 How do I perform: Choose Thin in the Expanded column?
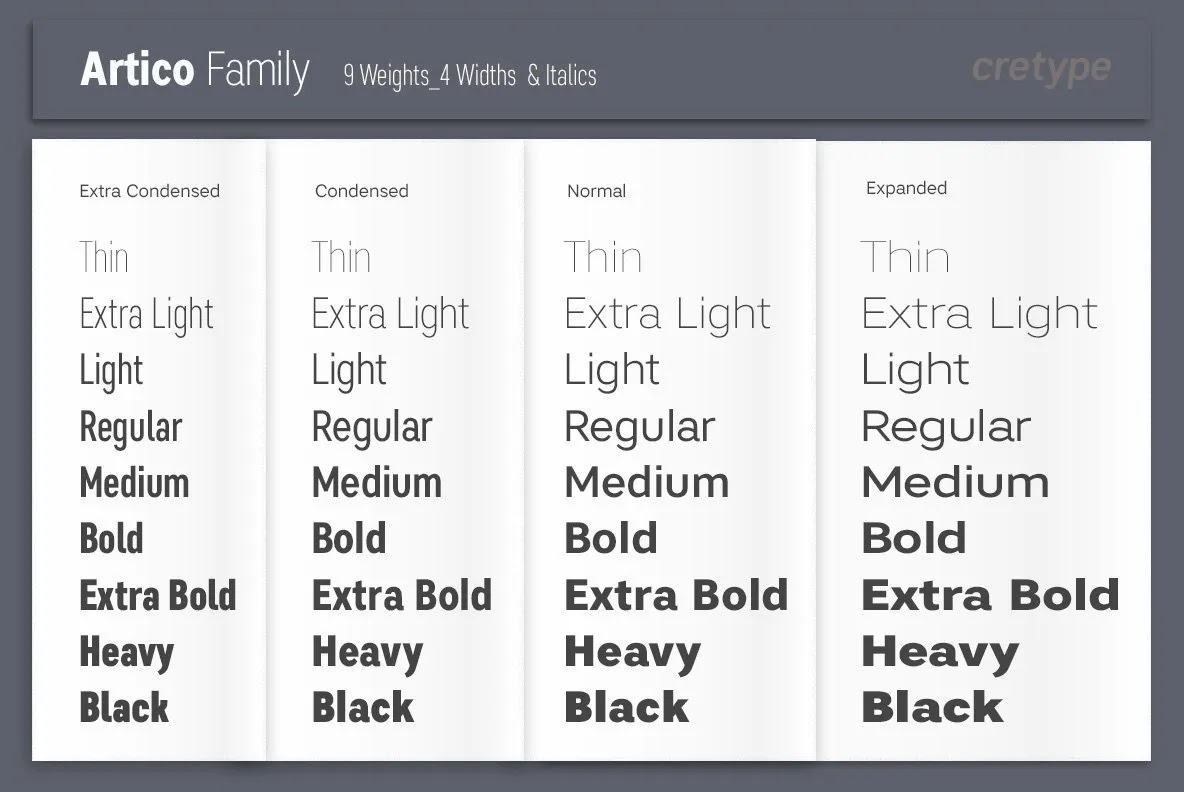click(x=905, y=257)
